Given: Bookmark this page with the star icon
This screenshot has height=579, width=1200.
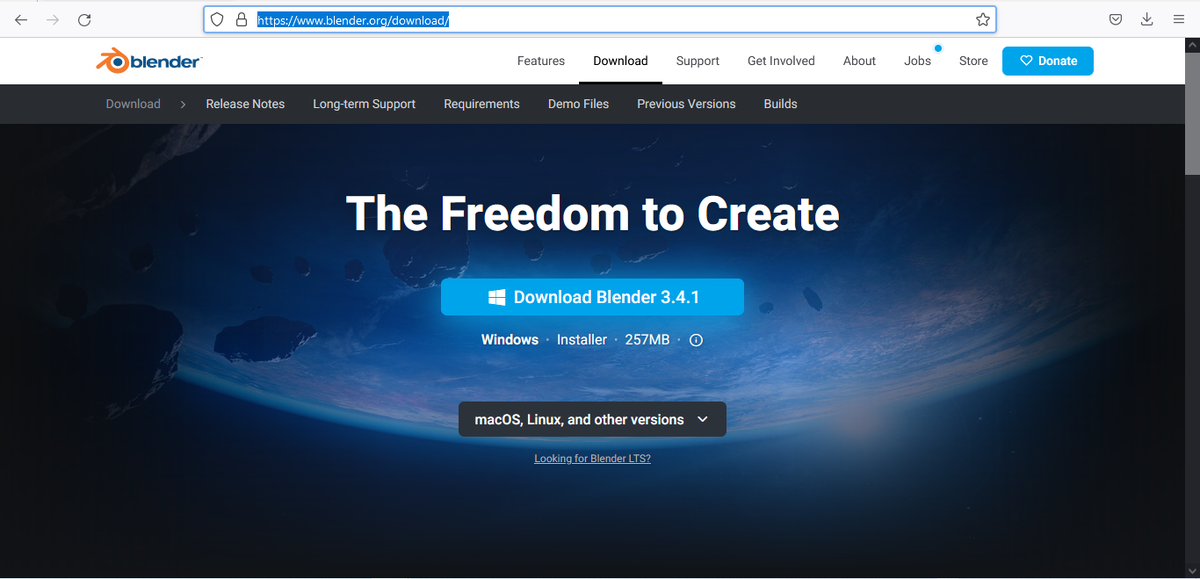Looking at the screenshot, I should [x=983, y=20].
